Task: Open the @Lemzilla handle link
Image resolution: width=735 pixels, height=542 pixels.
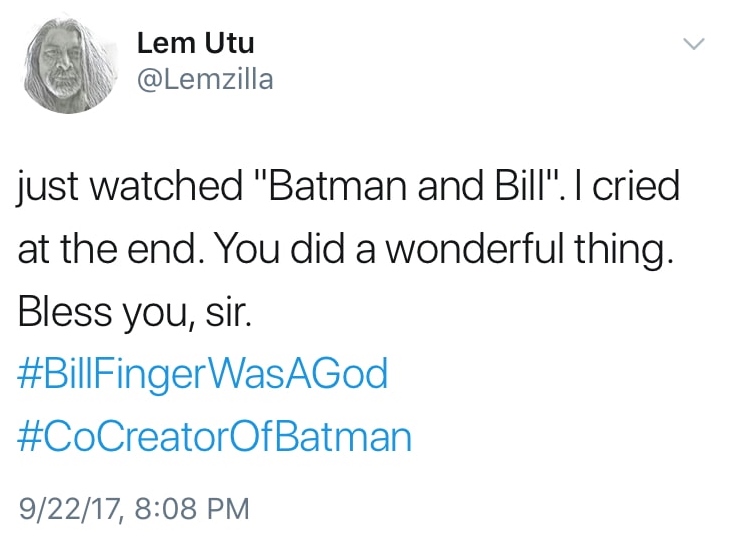Action: [204, 79]
